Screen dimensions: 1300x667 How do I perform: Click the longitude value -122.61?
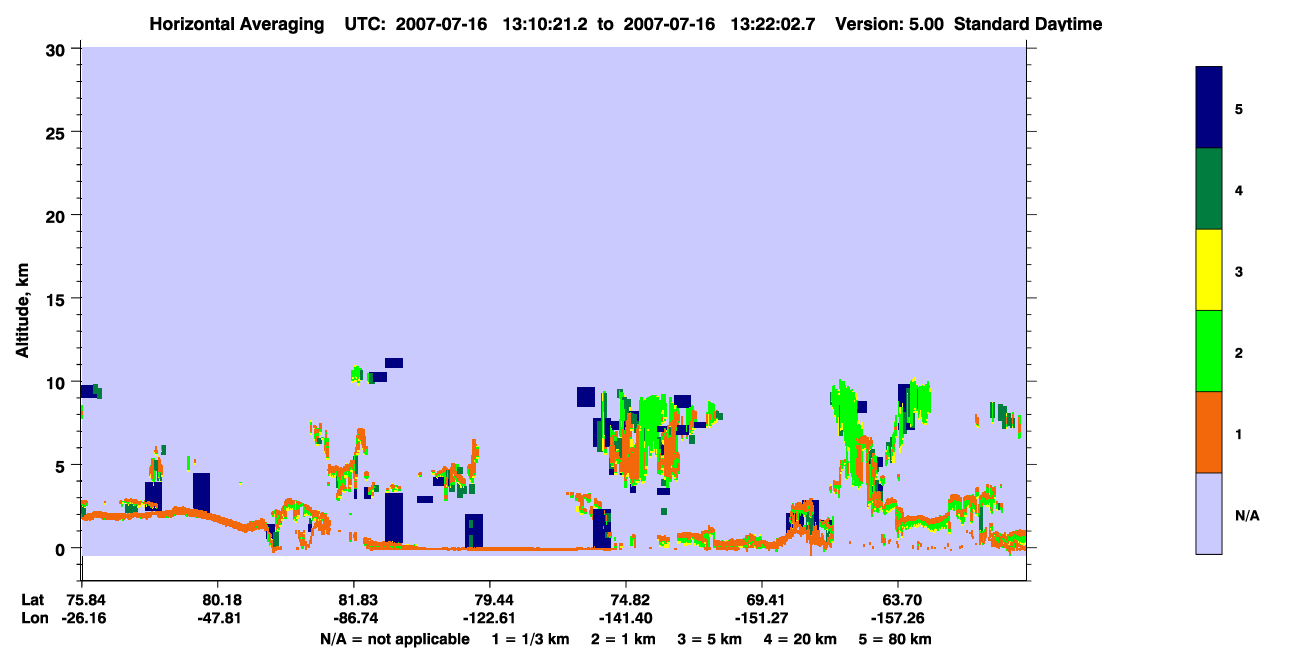[490, 618]
